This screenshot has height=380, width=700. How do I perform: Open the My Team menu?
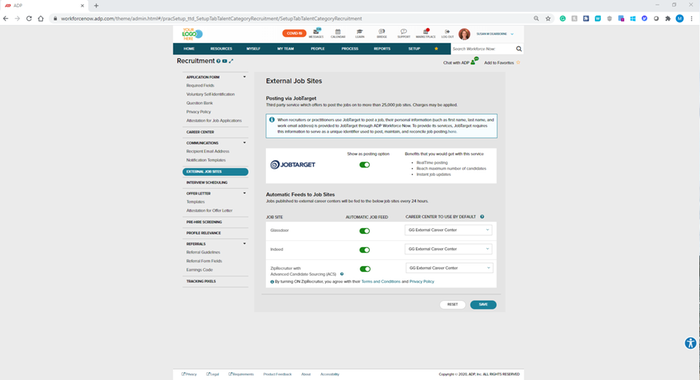click(285, 49)
